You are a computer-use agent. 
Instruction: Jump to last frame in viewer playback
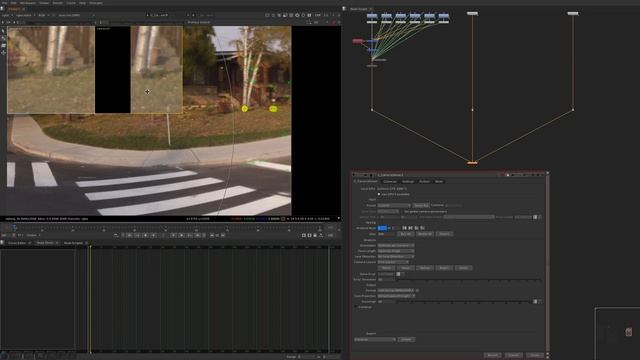click(x=198, y=235)
